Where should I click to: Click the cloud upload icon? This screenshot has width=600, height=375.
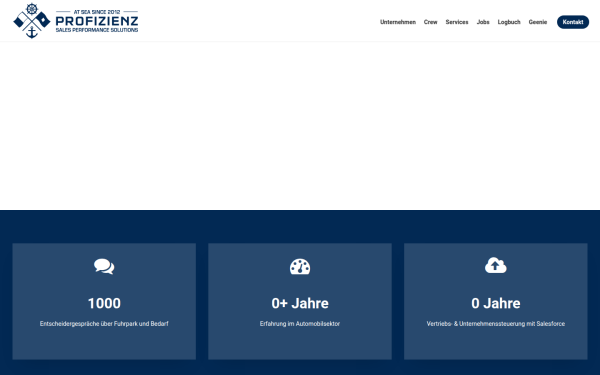coord(496,265)
